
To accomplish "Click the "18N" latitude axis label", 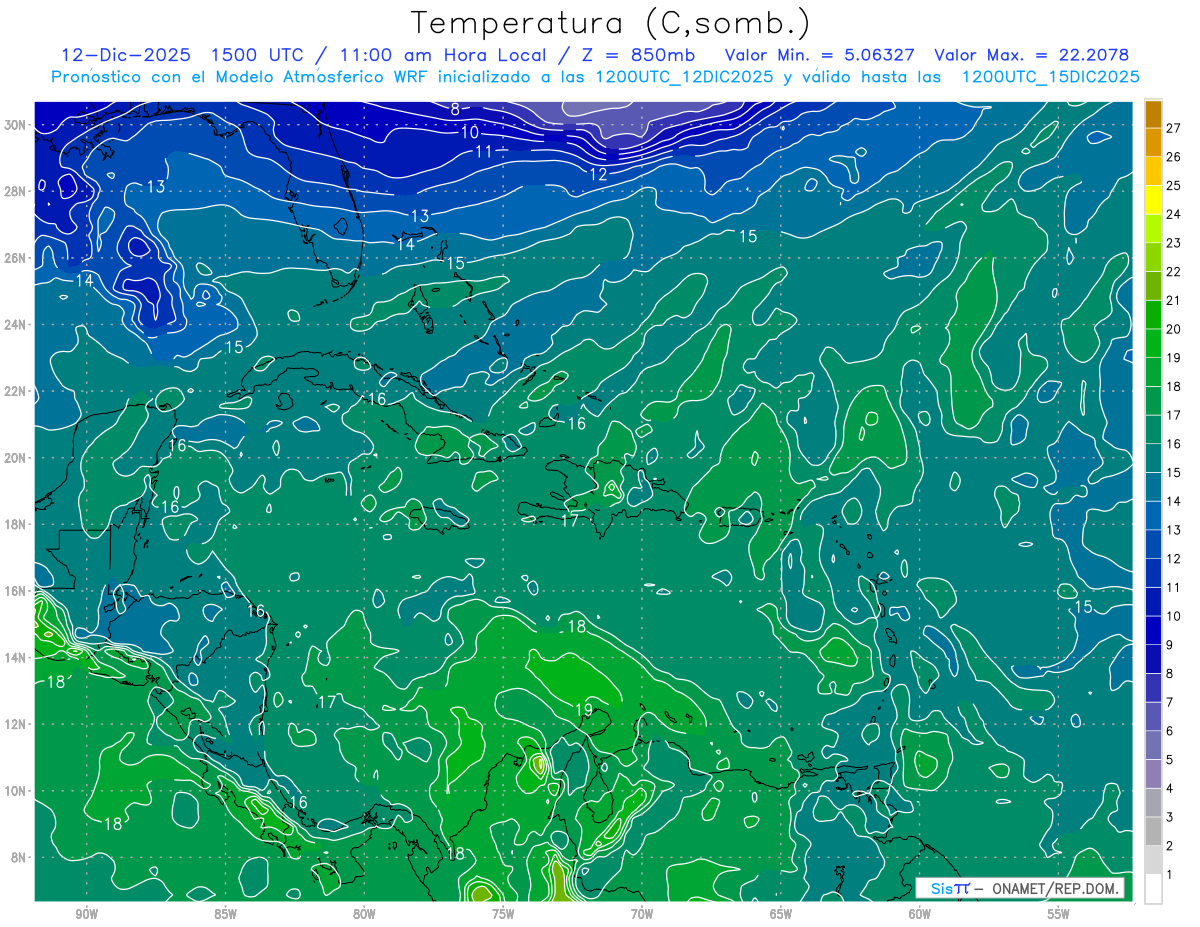I will point(16,524).
